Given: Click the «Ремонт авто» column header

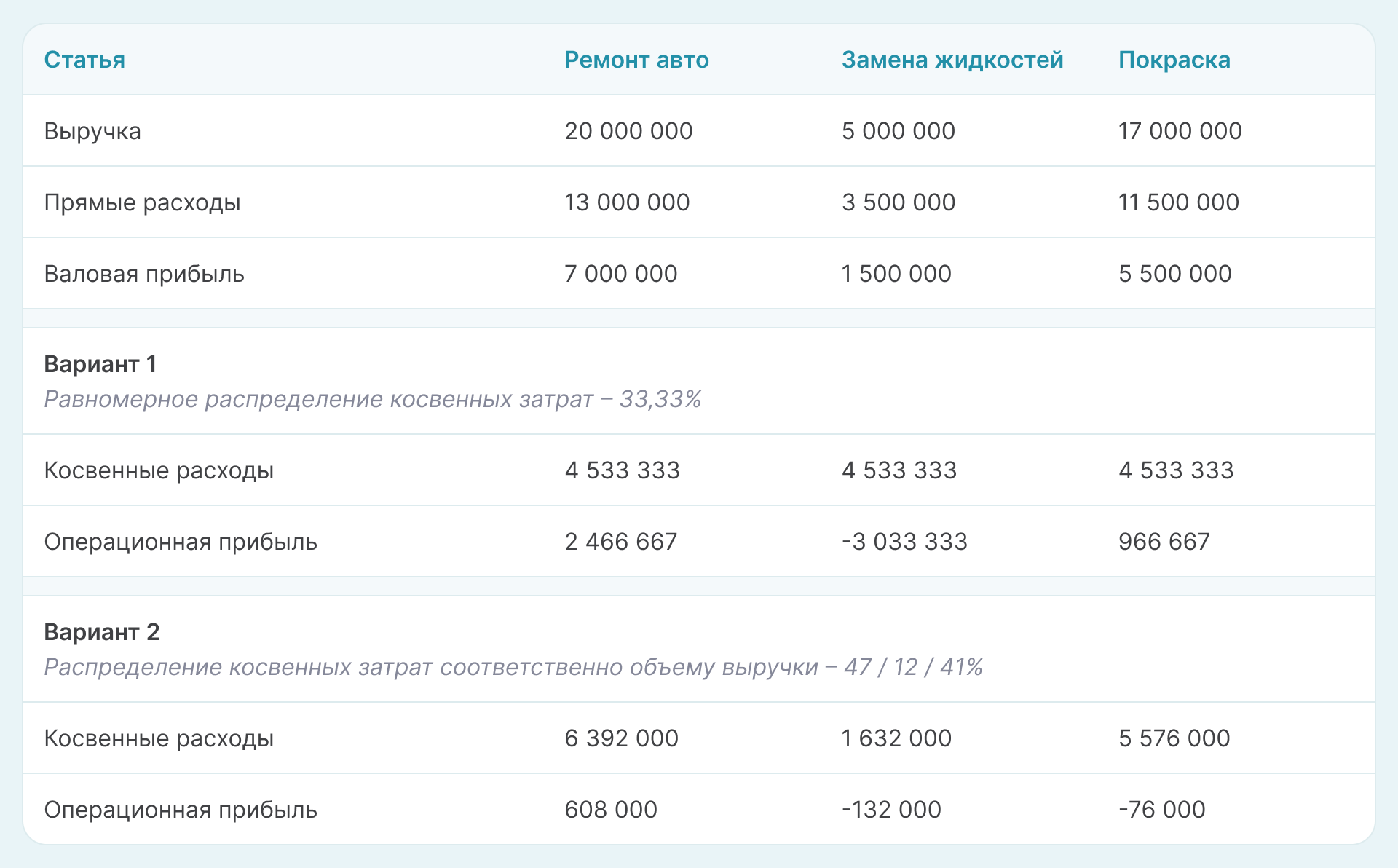Looking at the screenshot, I should (x=636, y=60).
